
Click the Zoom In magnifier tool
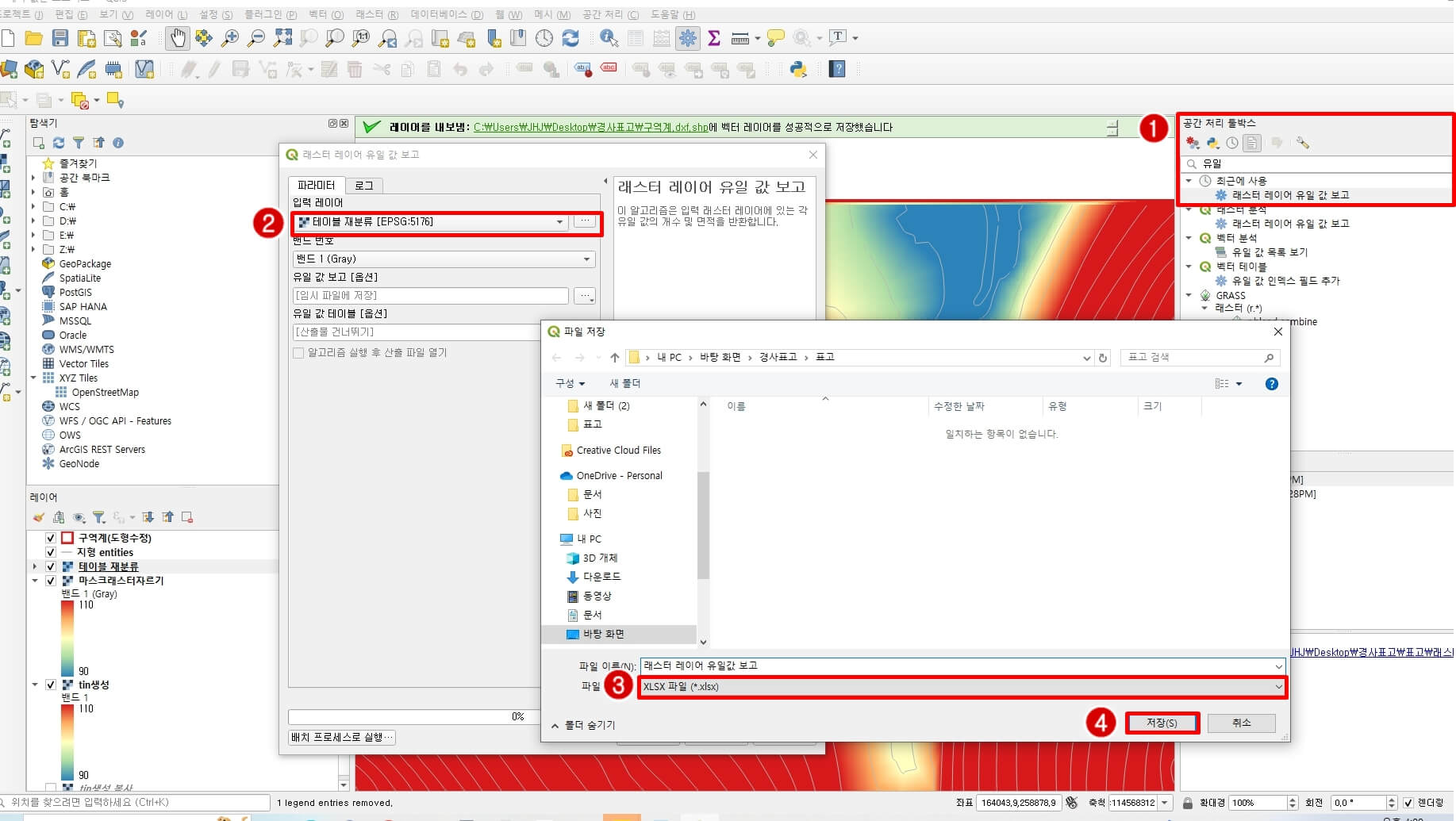click(x=230, y=38)
